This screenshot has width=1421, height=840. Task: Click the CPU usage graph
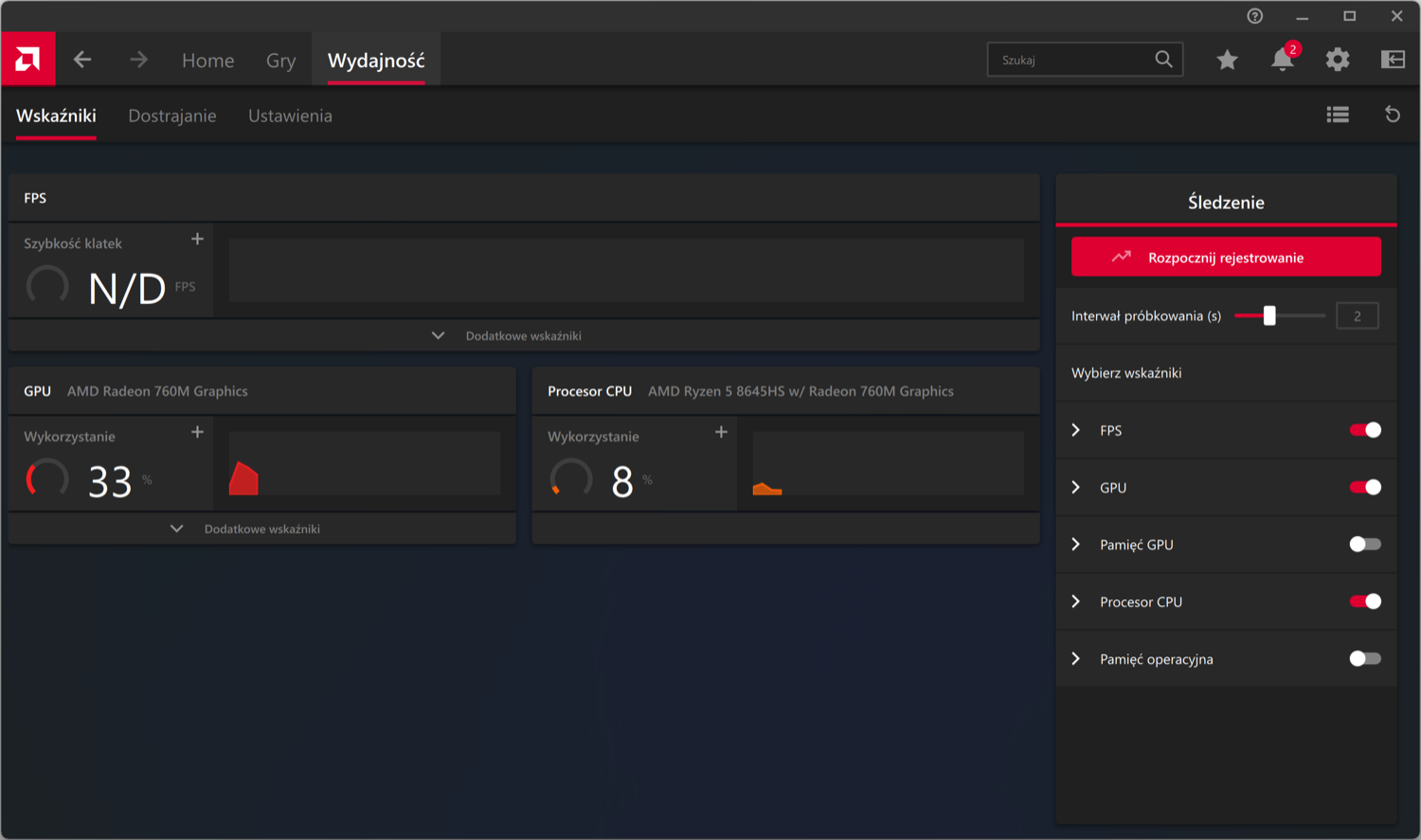coord(889,463)
